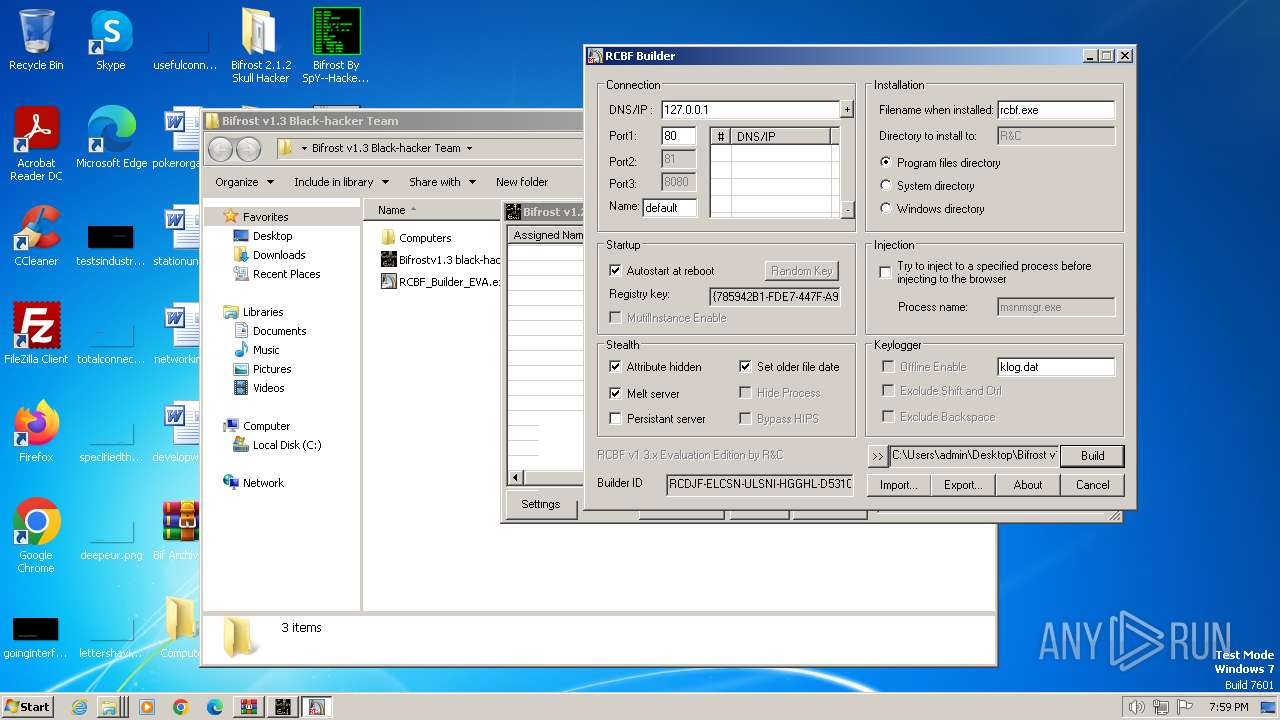Viewport: 1280px width, 720px height.
Task: Open Share with dropdown in Explorer
Action: point(441,182)
